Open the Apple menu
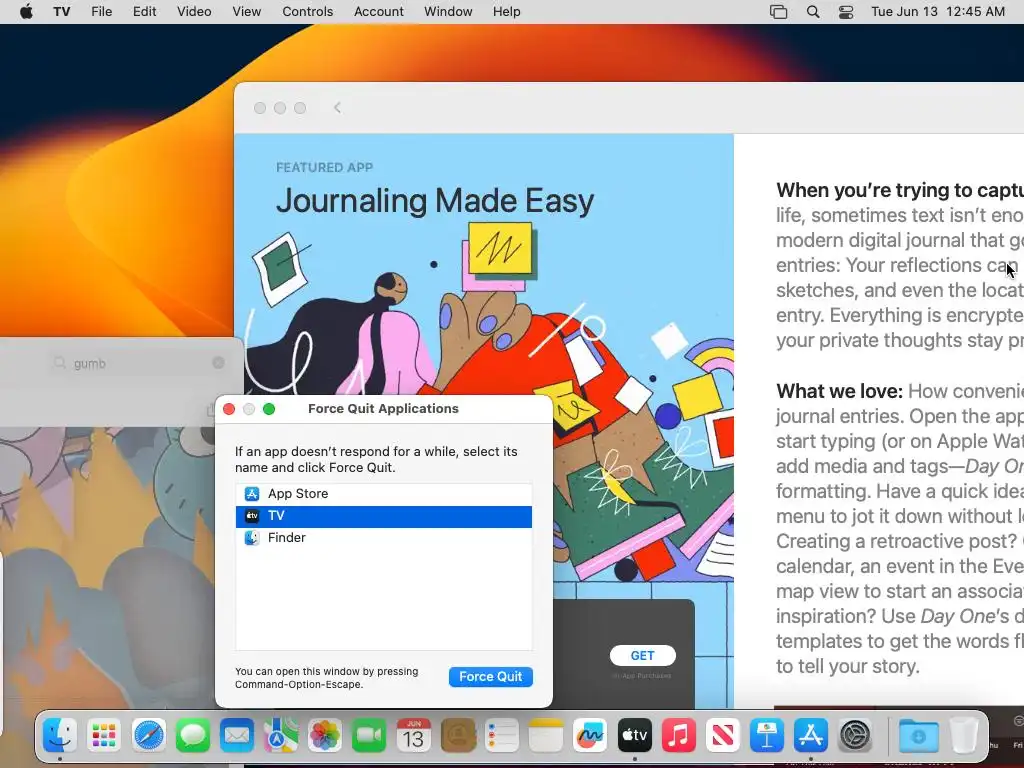Viewport: 1024px width, 768px height. click(26, 12)
